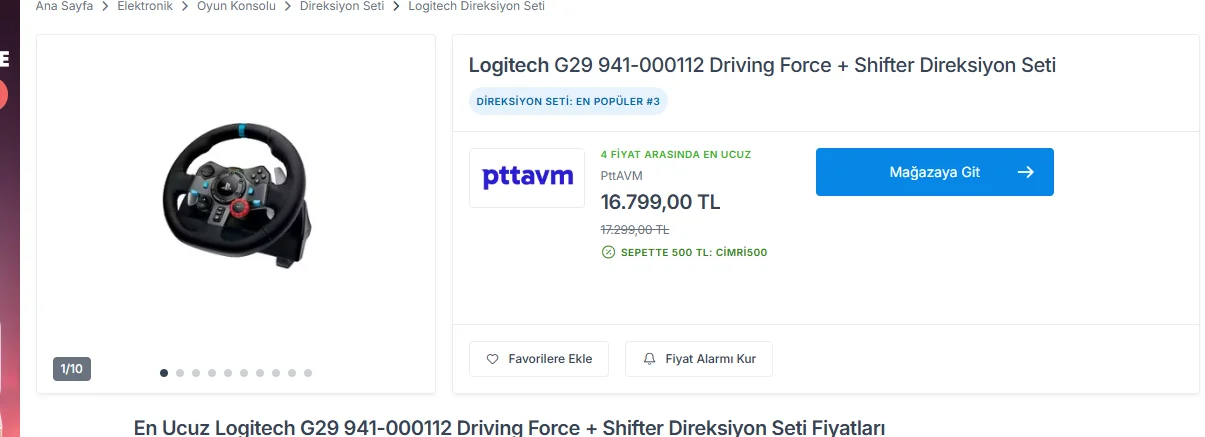Click the En Popüler #3 badge
Screen dimensions: 1205x437
click(568, 101)
